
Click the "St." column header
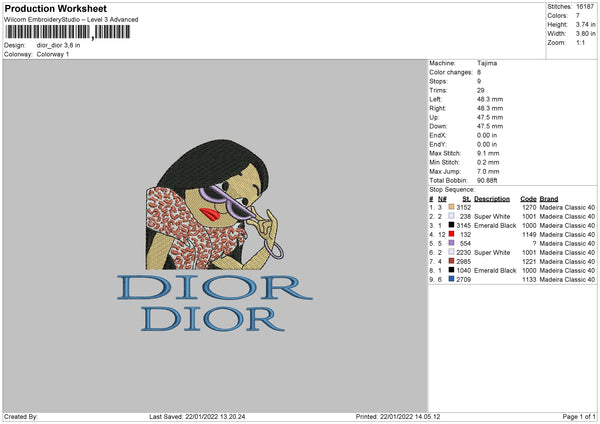point(466,199)
